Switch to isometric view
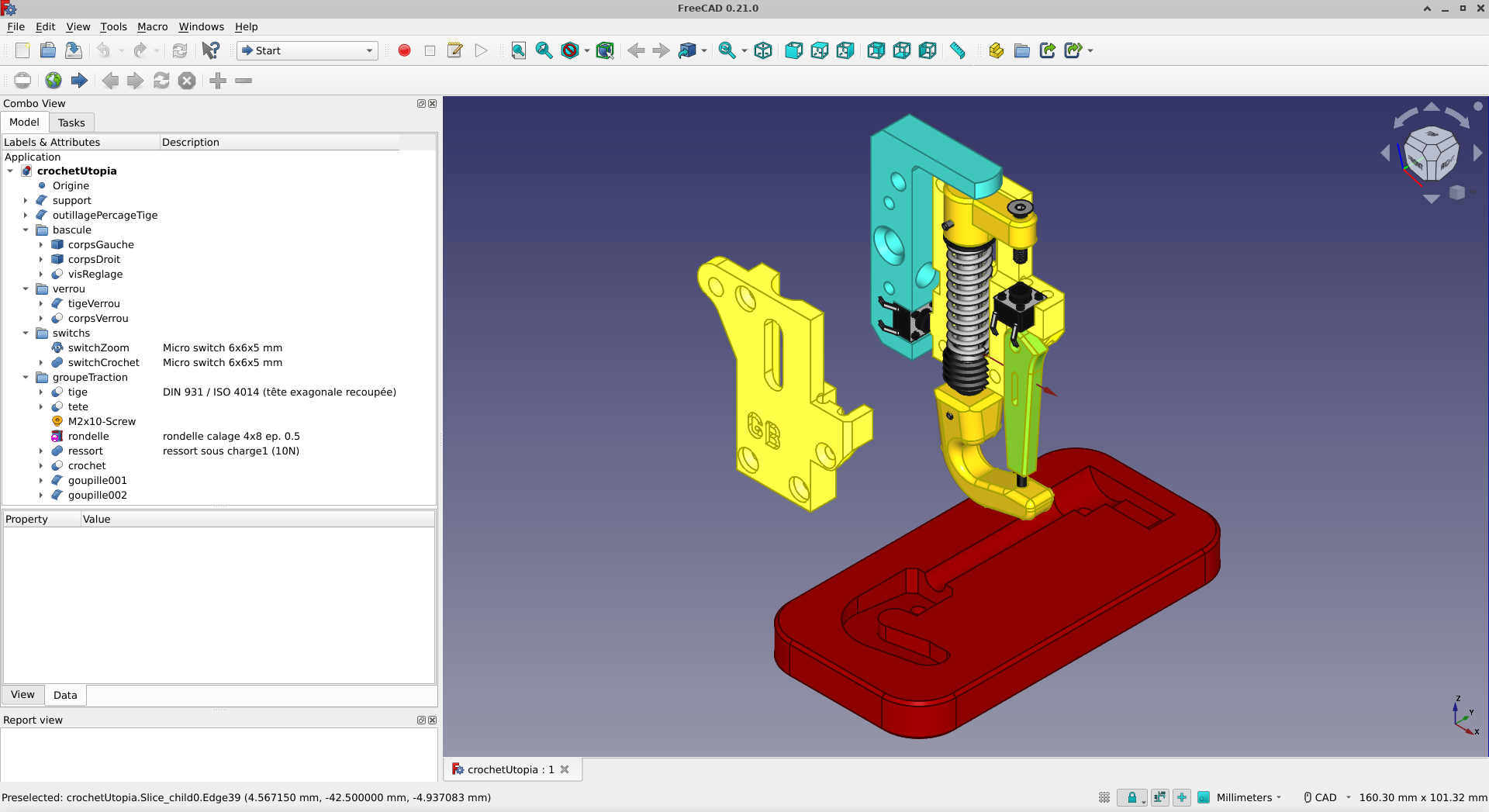Screen dimensions: 1489x812 point(763,50)
